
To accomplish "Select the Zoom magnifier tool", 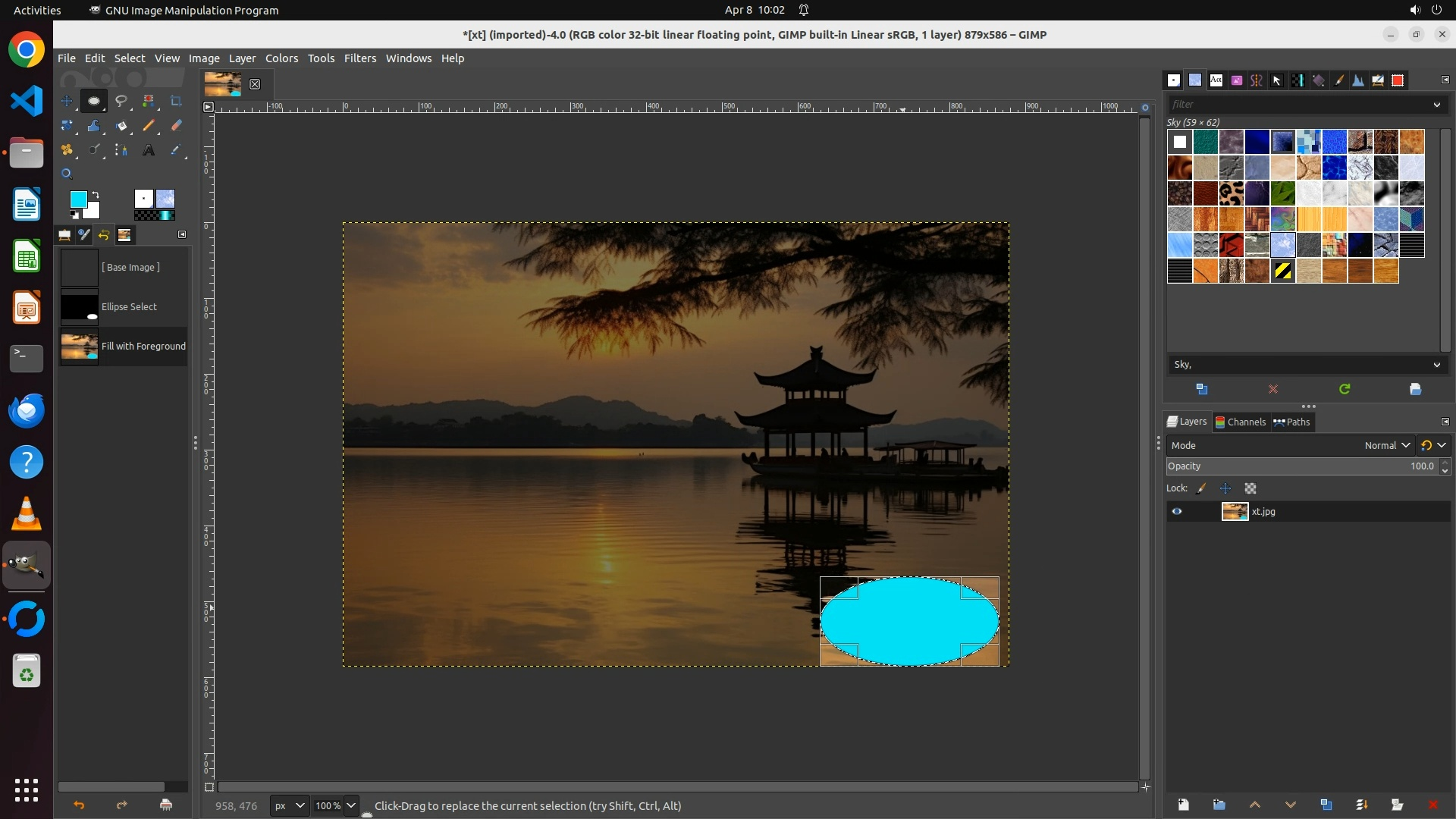I will [67, 174].
